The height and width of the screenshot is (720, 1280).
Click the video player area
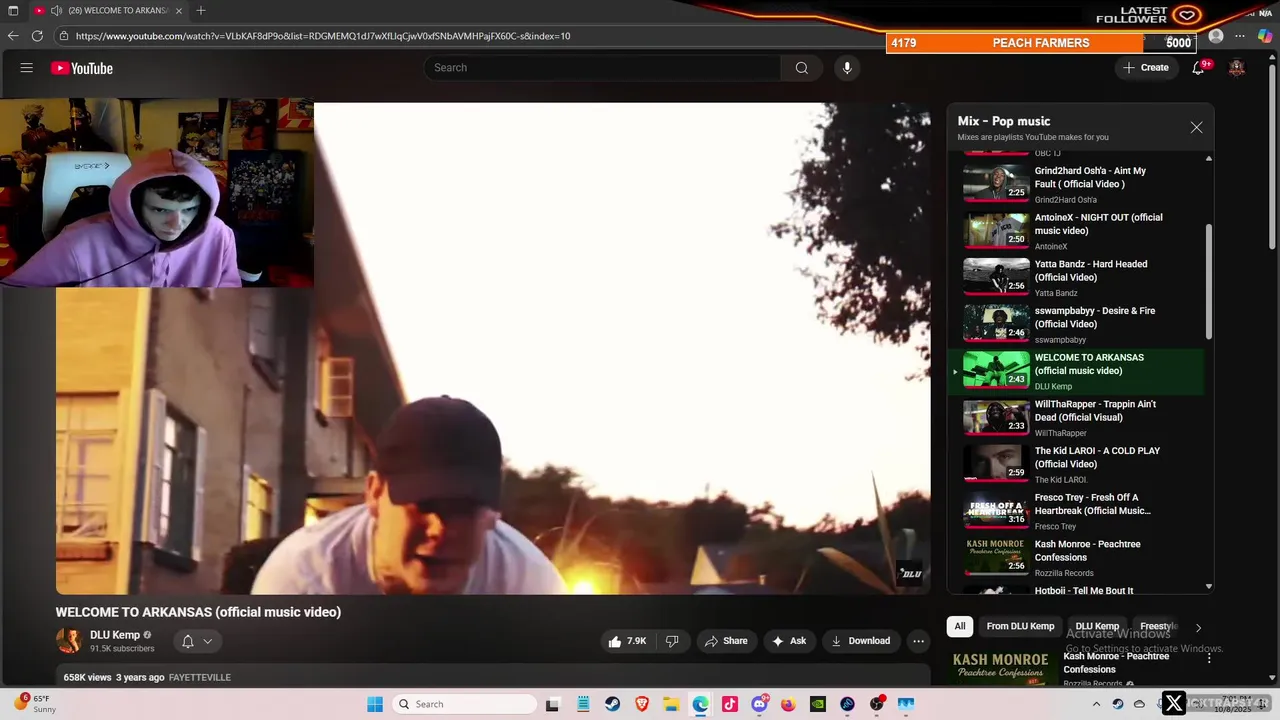(x=493, y=348)
